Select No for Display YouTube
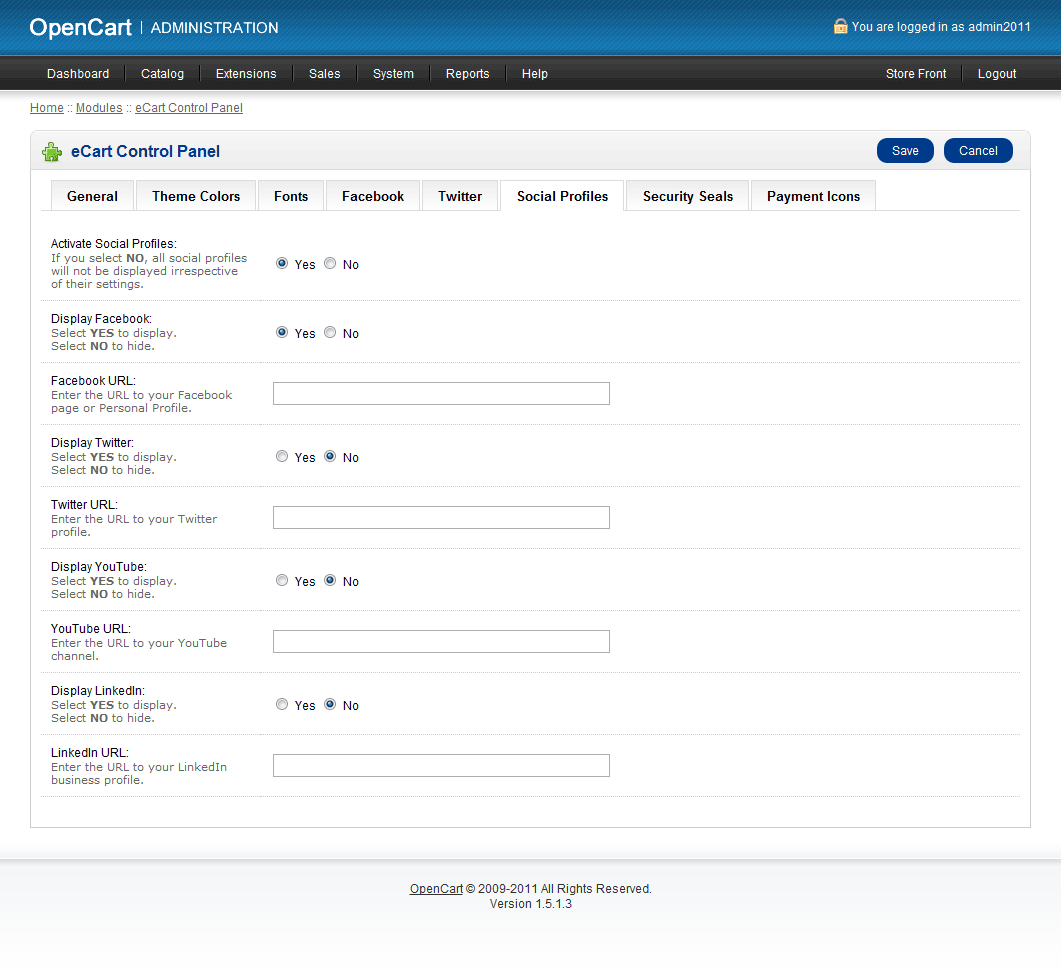 [x=330, y=580]
